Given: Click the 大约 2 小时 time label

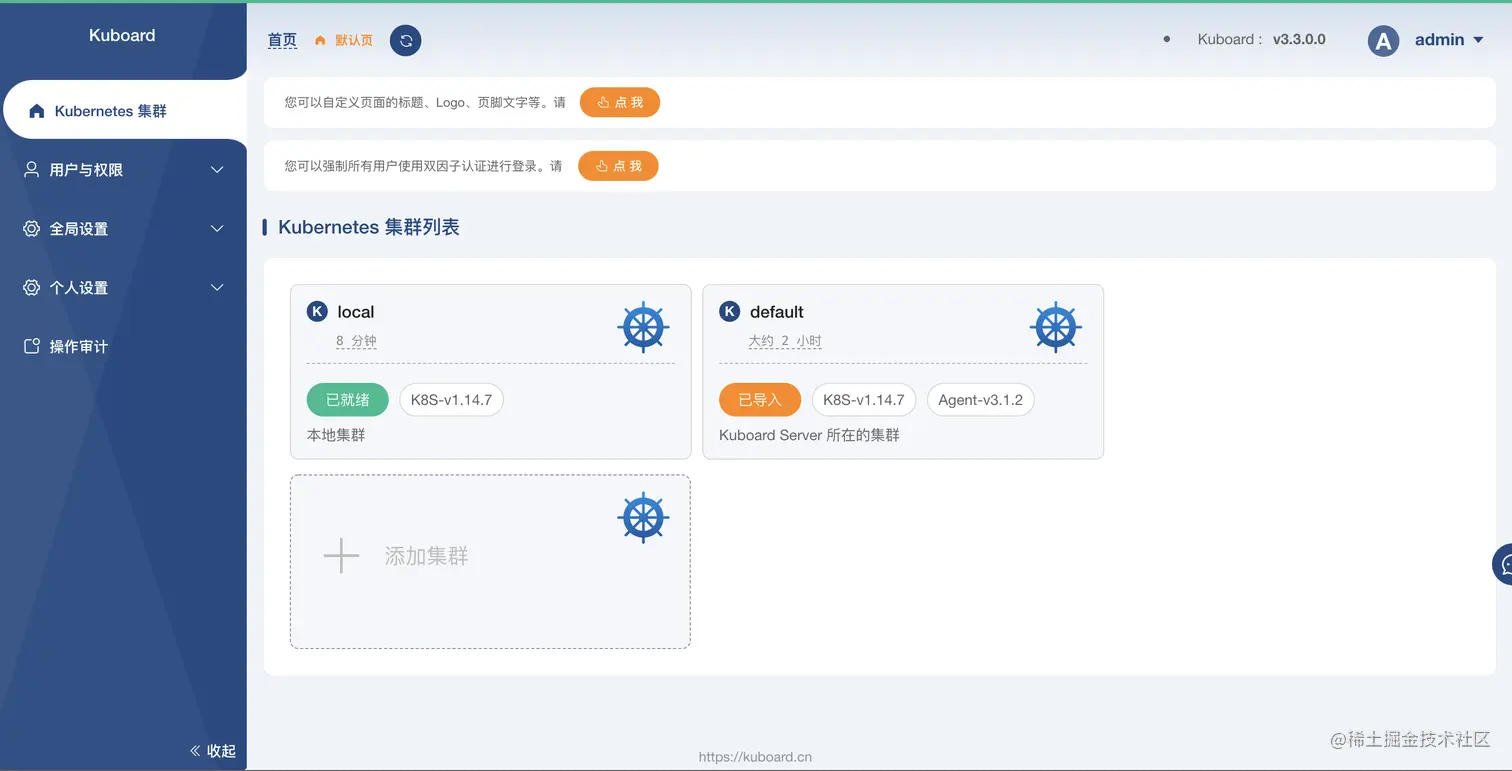Looking at the screenshot, I should click(x=785, y=341).
